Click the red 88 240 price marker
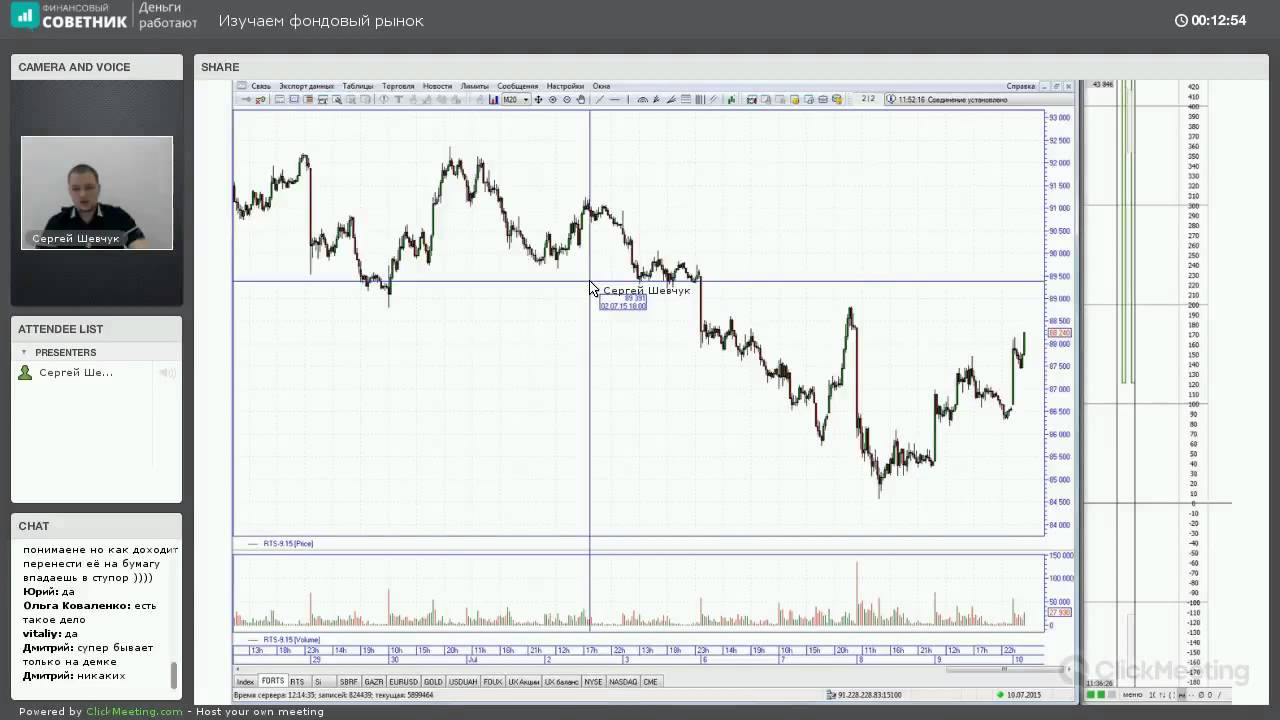Image resolution: width=1280 pixels, height=720 pixels. click(1059, 333)
